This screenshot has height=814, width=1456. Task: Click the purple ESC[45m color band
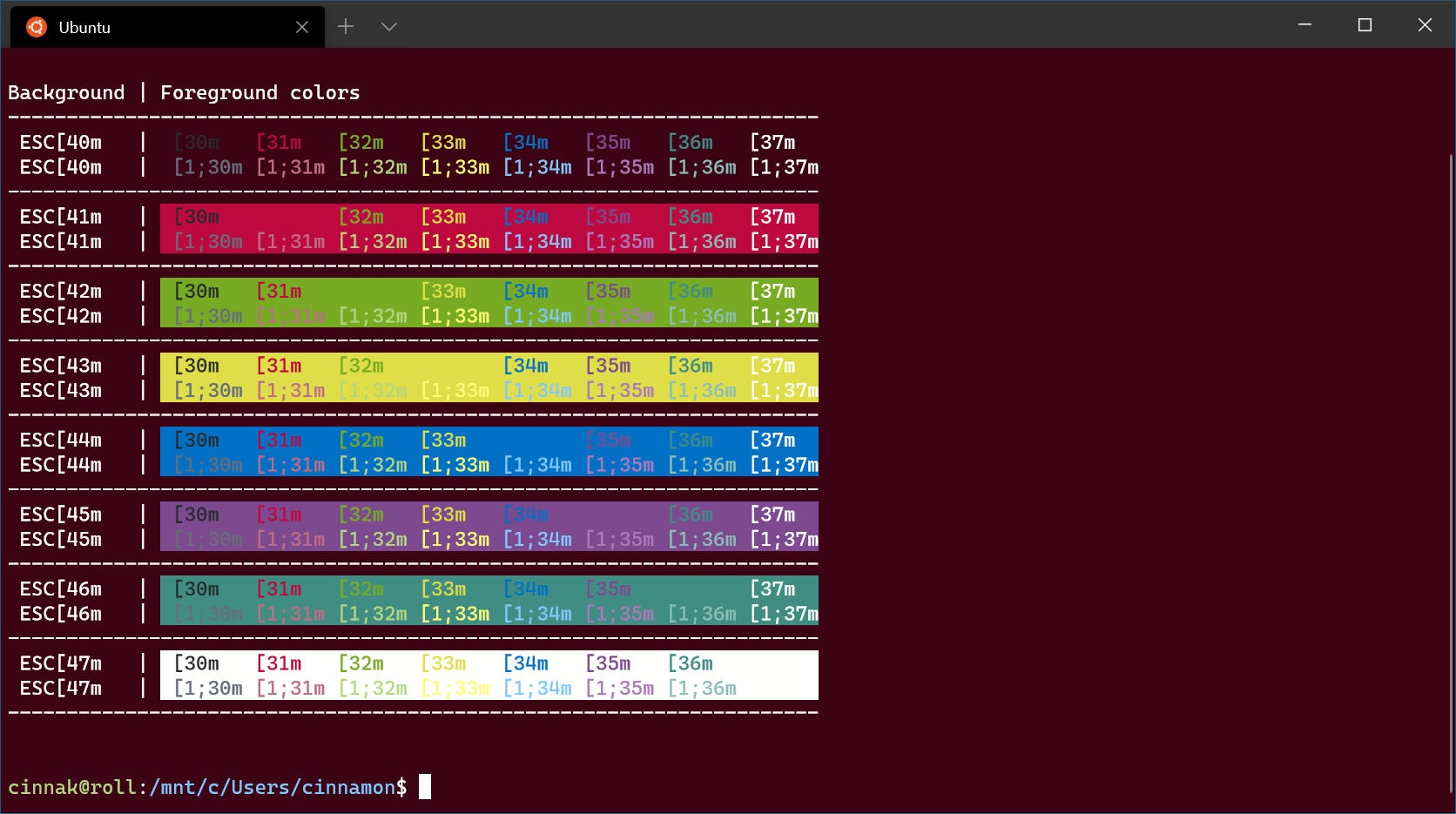[x=488, y=526]
